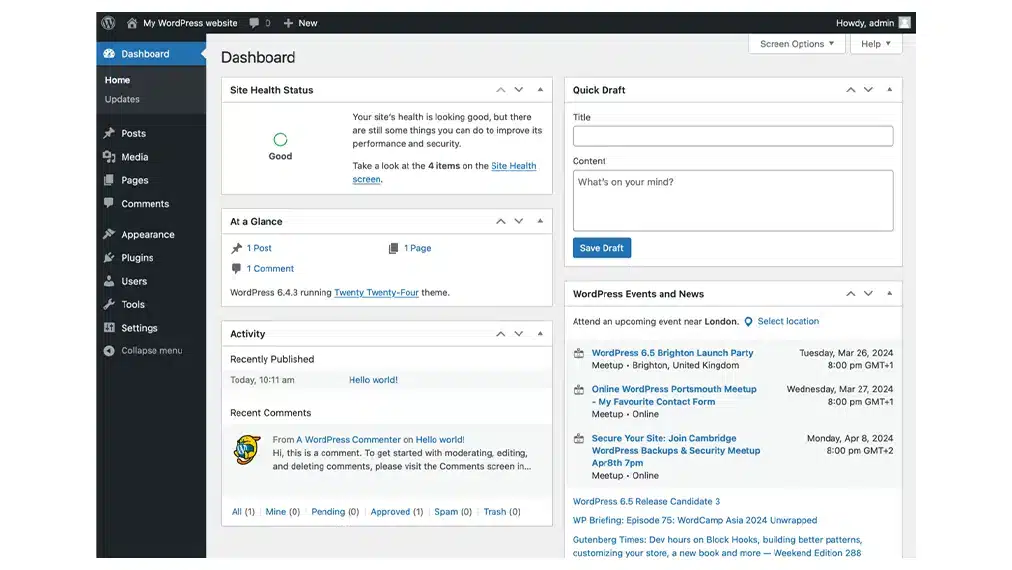The image size is (1012, 570).
Task: Click the Appearance paintbrush icon
Action: [109, 234]
